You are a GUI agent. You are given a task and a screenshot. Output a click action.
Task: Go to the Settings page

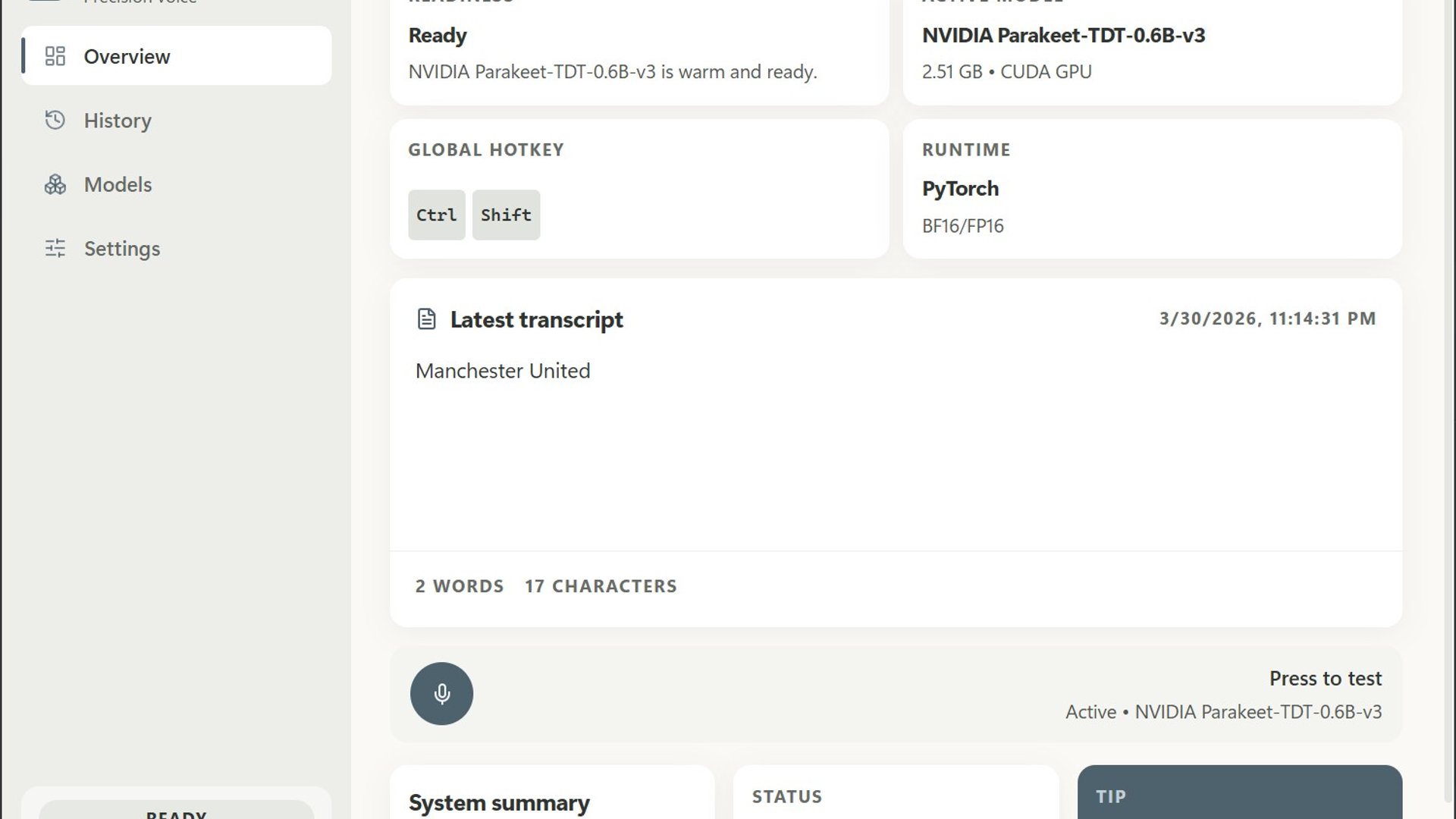click(121, 249)
